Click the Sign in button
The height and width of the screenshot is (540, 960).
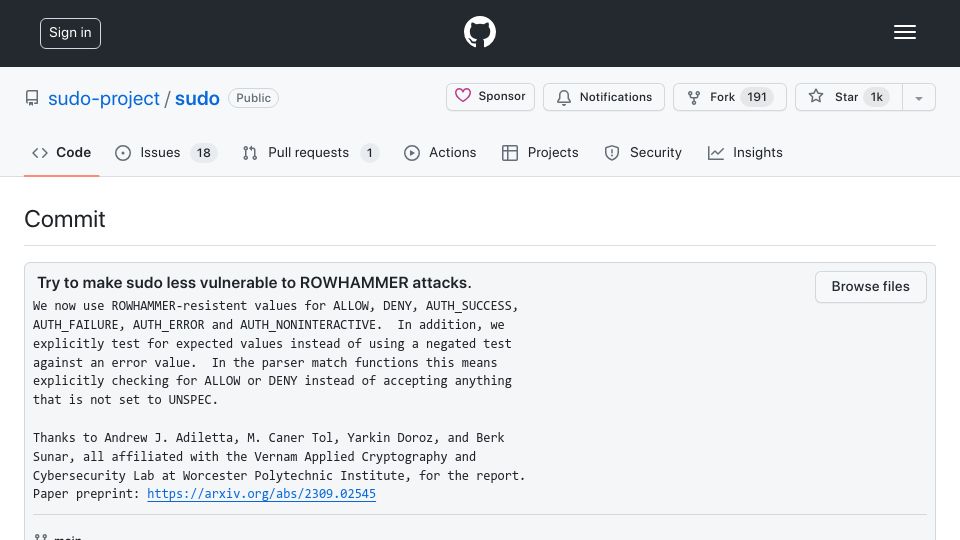70,33
